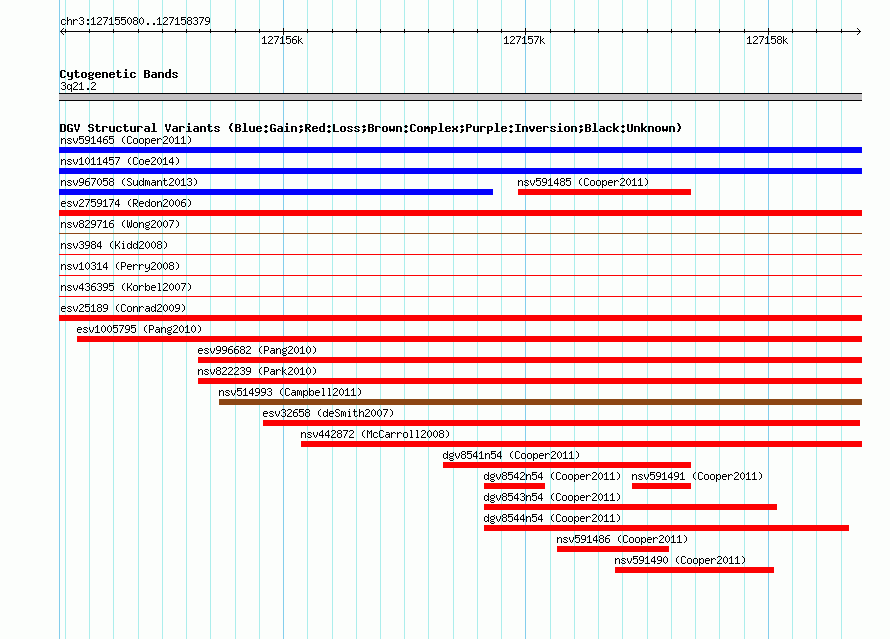Click the 3q21.2 band label
Viewport: 890px width, 639px height.
[x=78, y=86]
